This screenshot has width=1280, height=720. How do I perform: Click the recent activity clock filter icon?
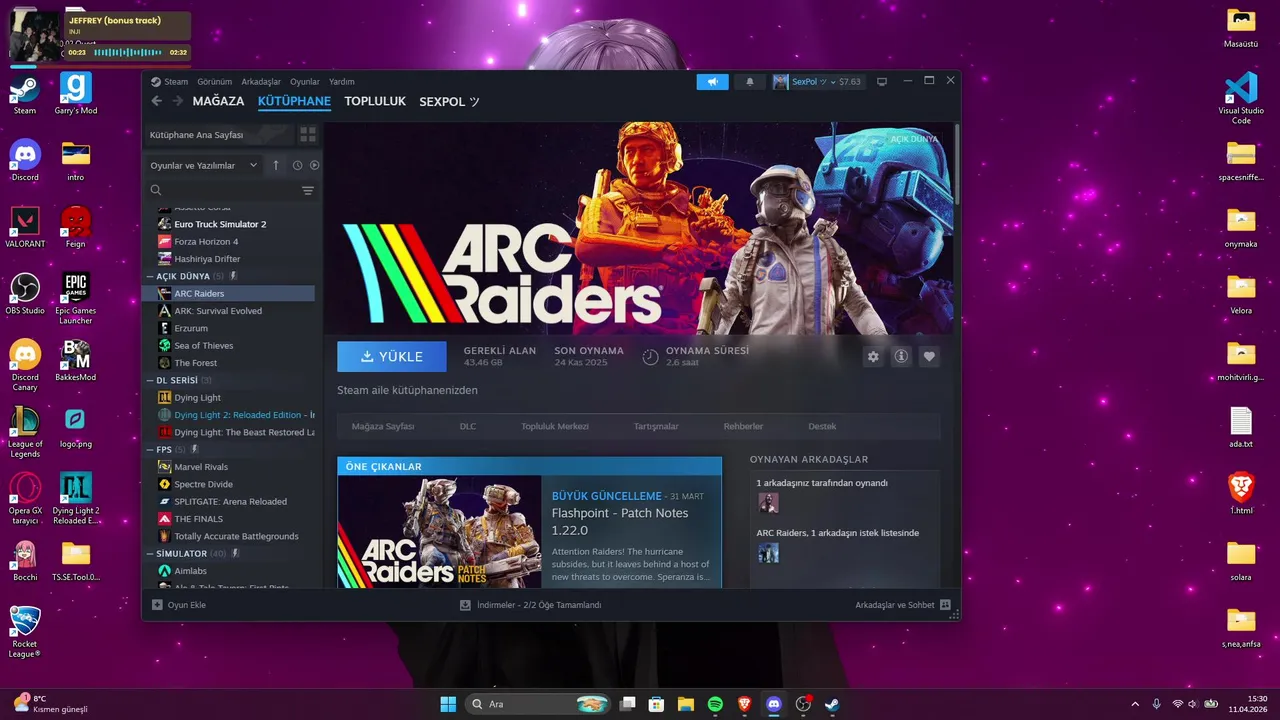click(x=297, y=165)
